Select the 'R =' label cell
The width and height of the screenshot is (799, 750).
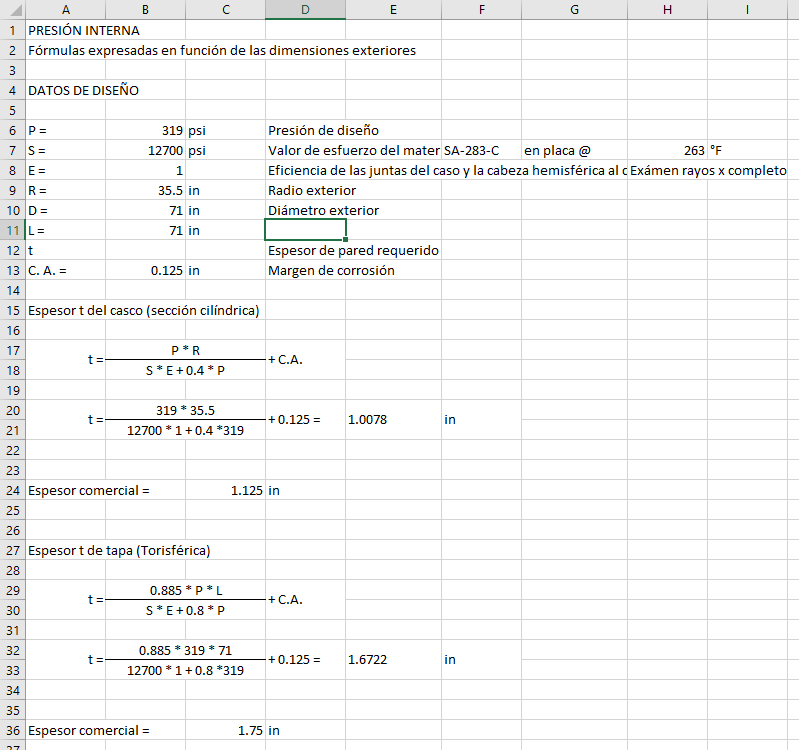click(x=65, y=190)
